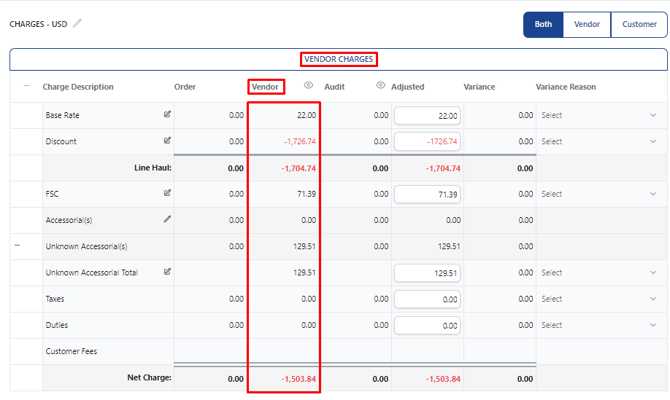Toggle the eye icon next to Audit column
The width and height of the screenshot is (670, 400).
point(380,85)
